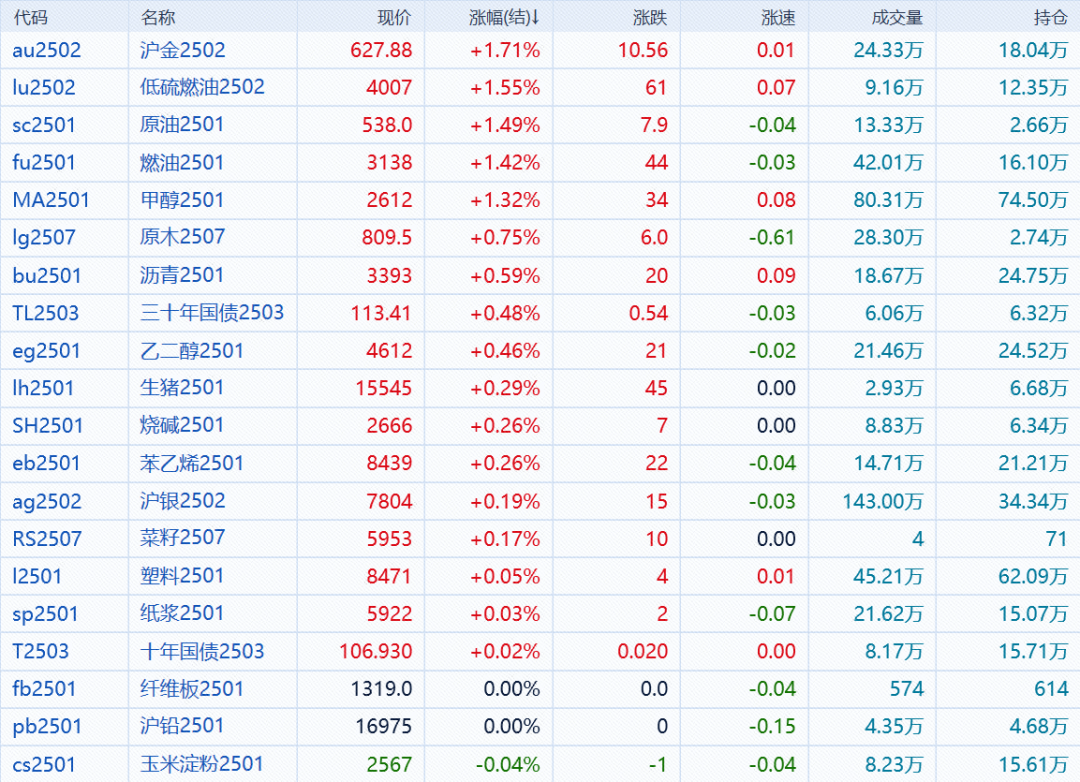The image size is (1080, 782).
Task: Open contract code au2502
Action: pyautogui.click(x=47, y=50)
